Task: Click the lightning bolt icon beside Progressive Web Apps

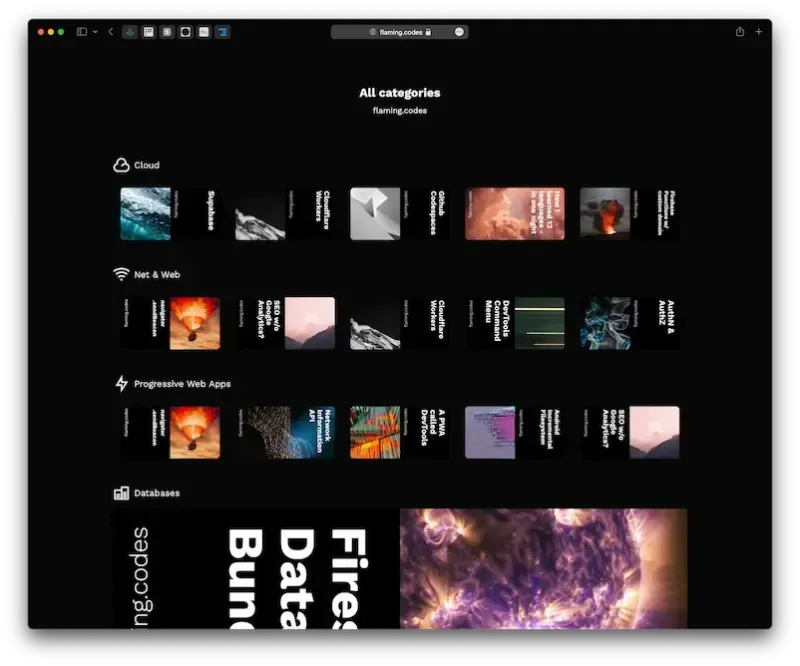Action: (121, 383)
